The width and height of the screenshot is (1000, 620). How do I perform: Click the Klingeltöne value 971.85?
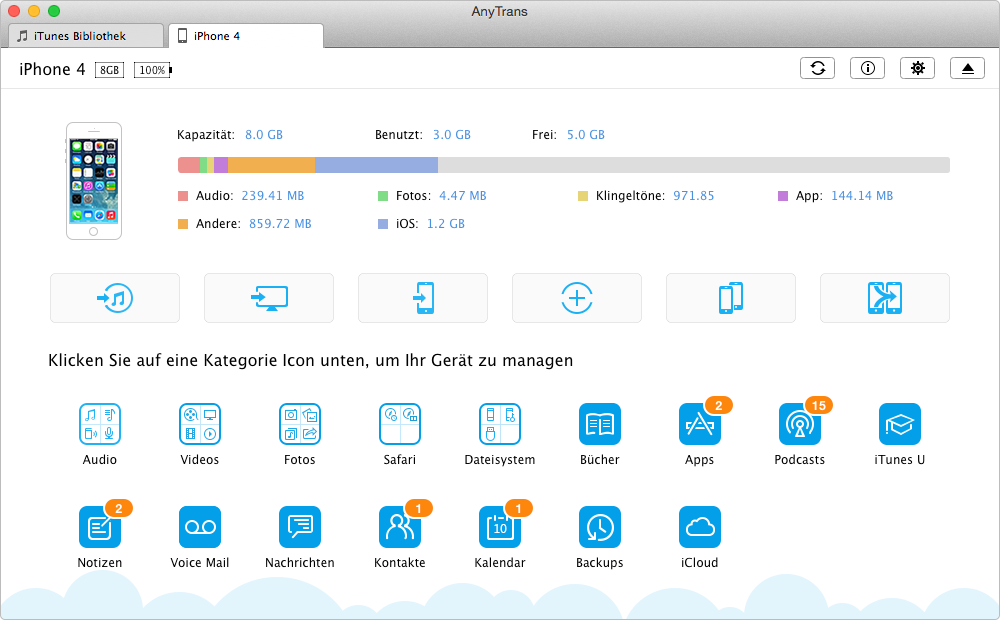(x=693, y=196)
